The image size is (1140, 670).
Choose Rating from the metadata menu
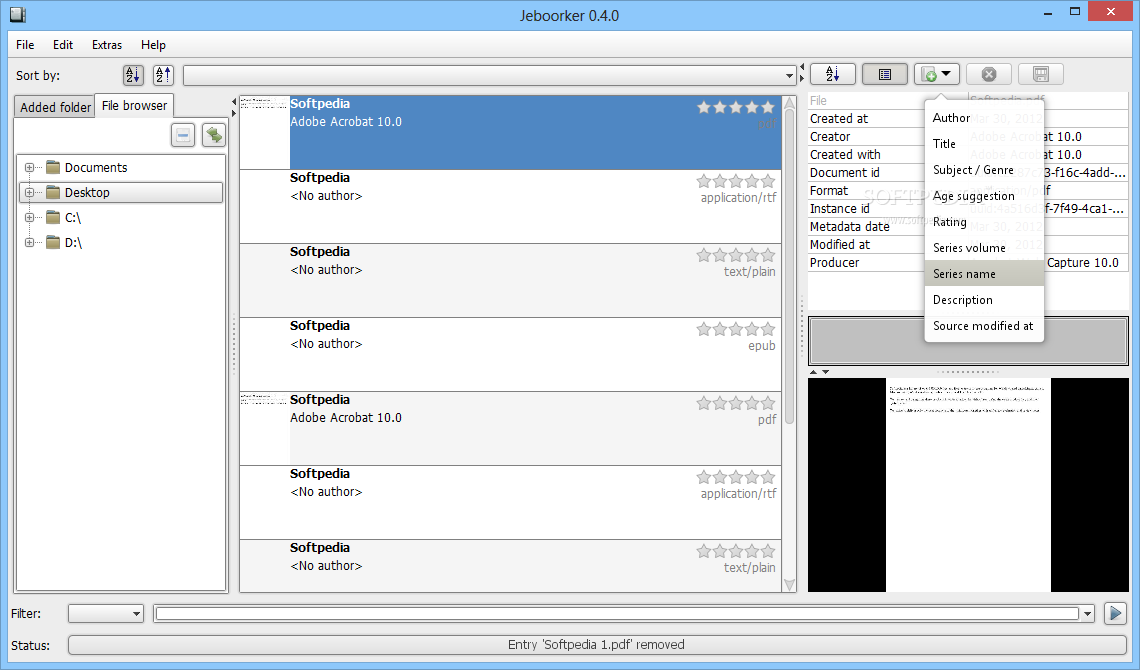pos(984,222)
